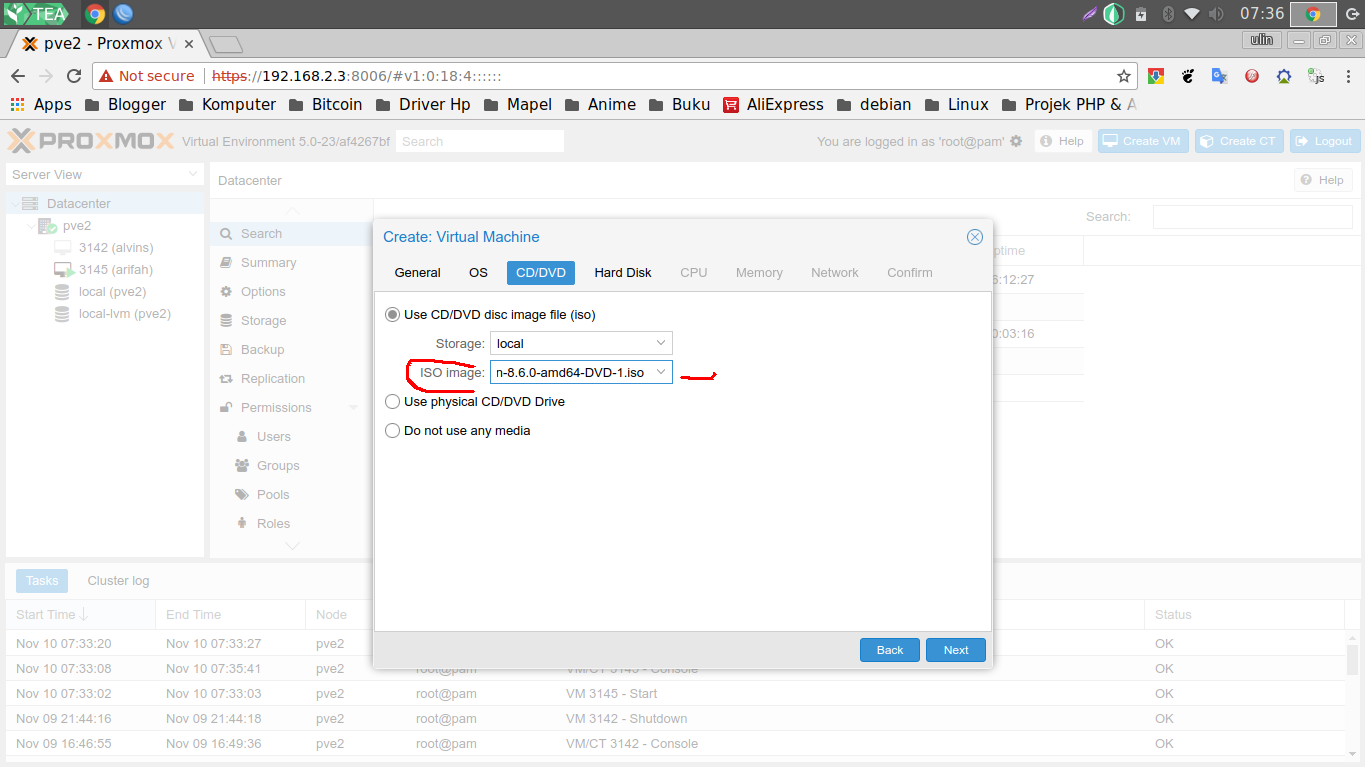Click the Create CT button

1237,141
